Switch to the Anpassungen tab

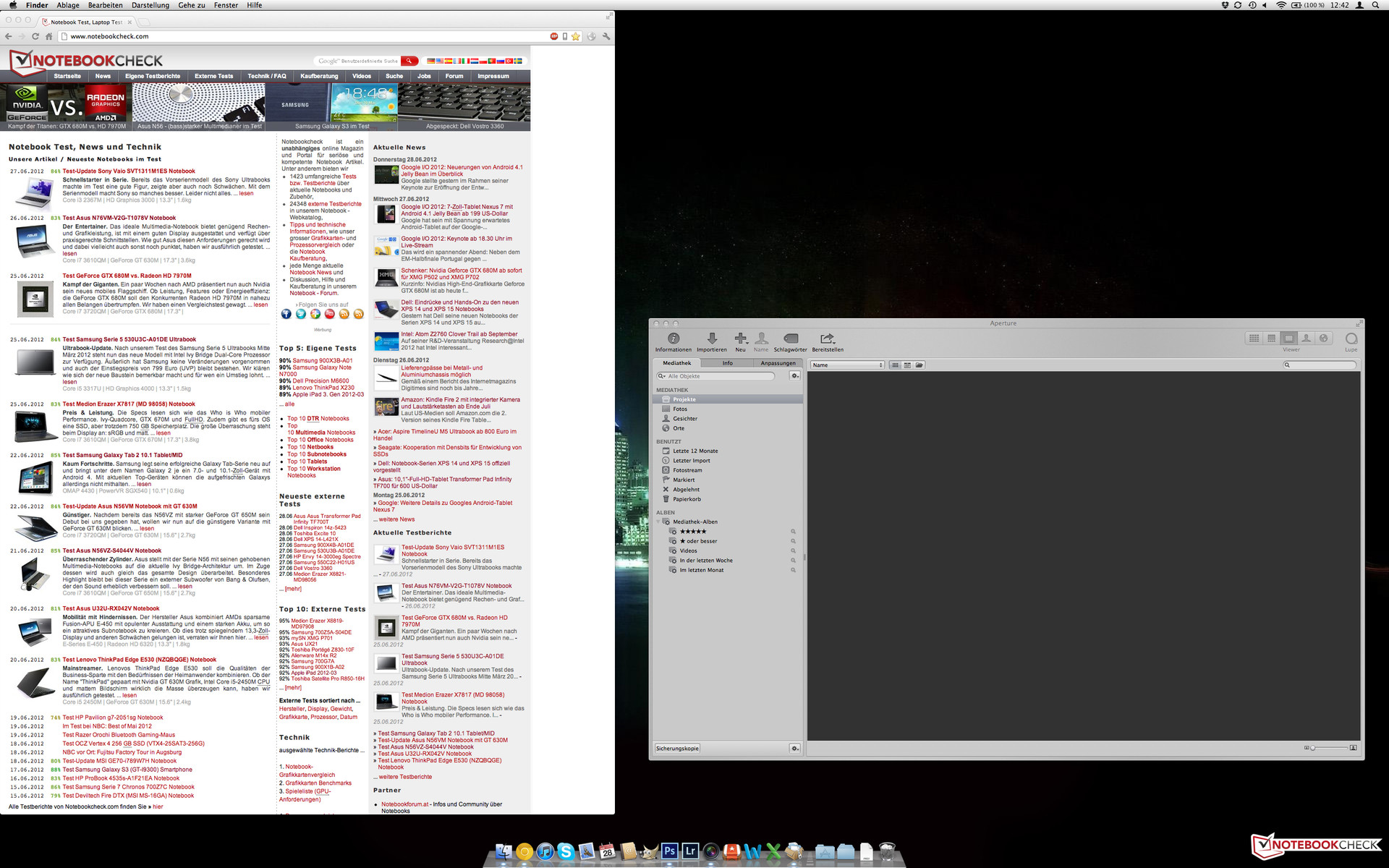tap(778, 363)
